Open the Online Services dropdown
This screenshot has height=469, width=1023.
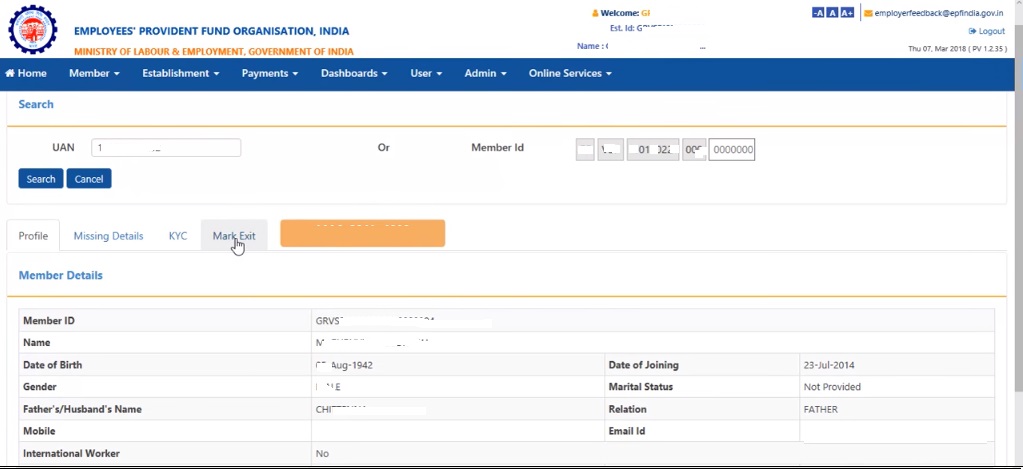pyautogui.click(x=570, y=74)
